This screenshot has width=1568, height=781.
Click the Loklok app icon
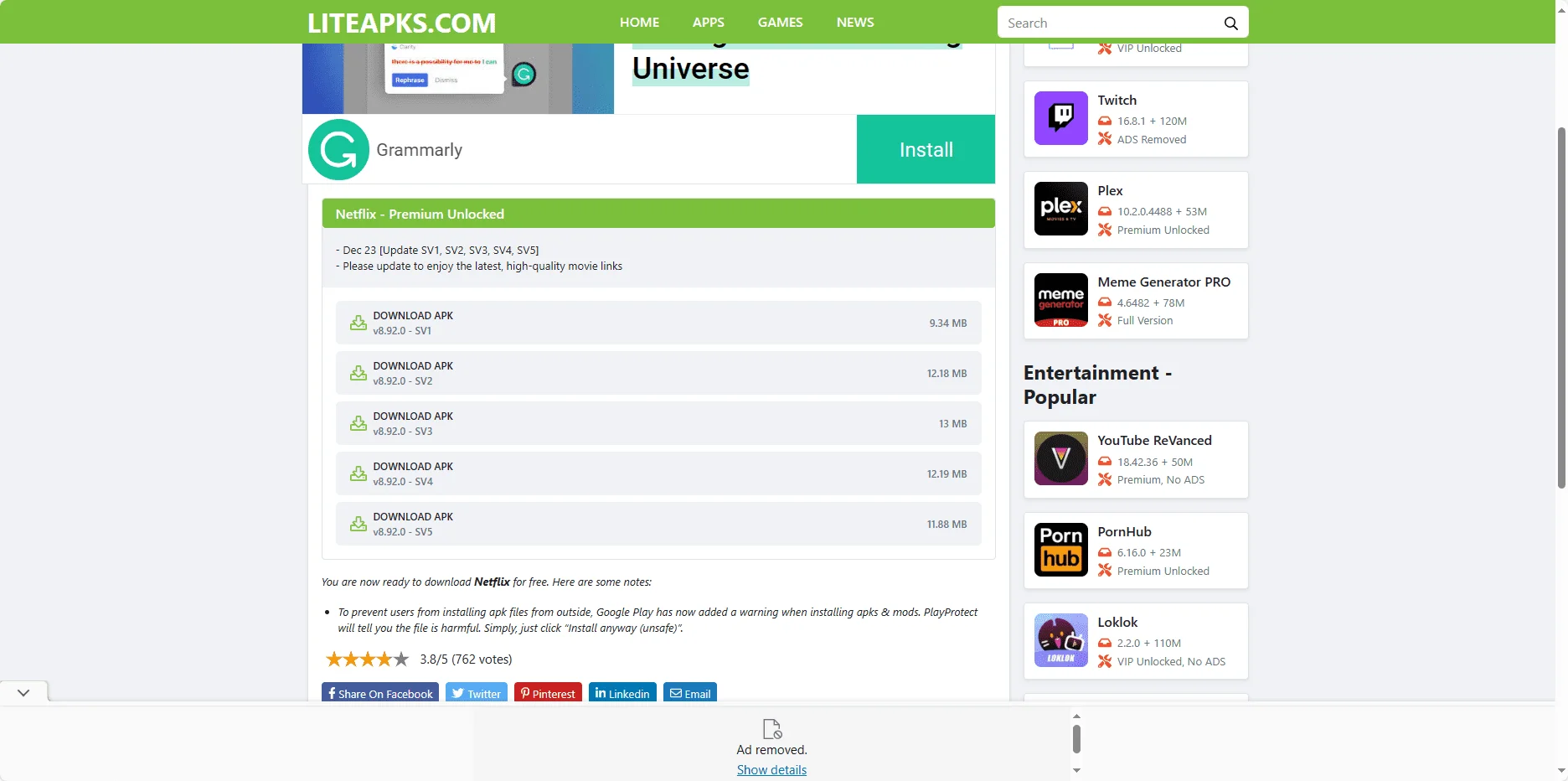click(1060, 640)
